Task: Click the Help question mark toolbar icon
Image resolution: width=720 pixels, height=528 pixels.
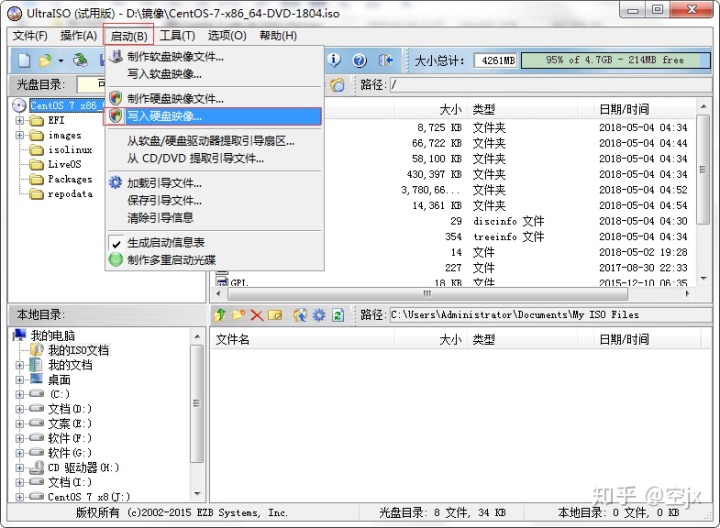Action: [x=360, y=60]
